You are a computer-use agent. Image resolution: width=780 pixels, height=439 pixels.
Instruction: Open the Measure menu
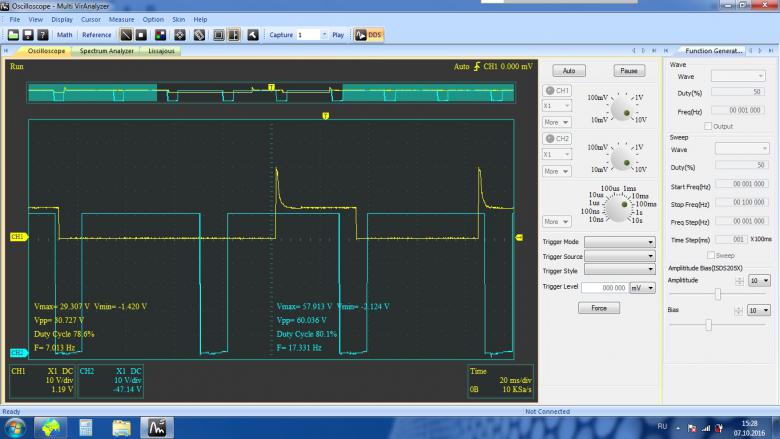click(121, 19)
